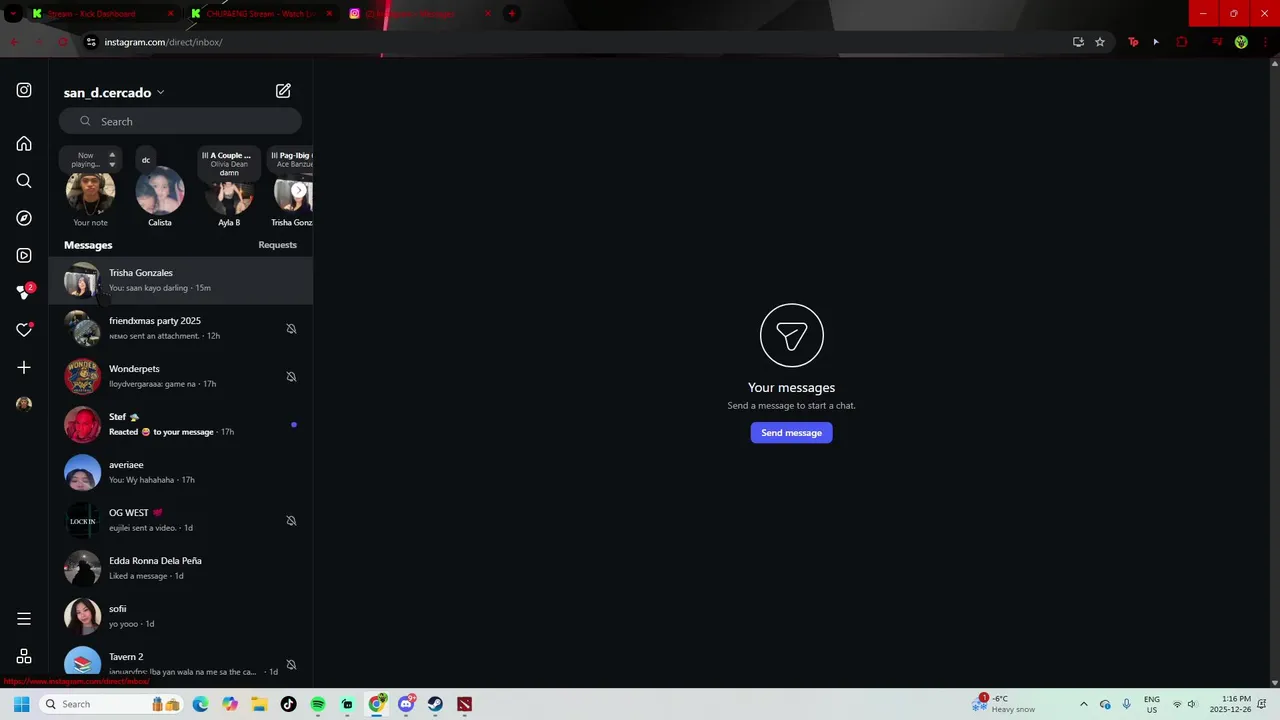The height and width of the screenshot is (720, 1280).
Task: Click muted bell icon on Tavern 2
Action: coord(291,665)
